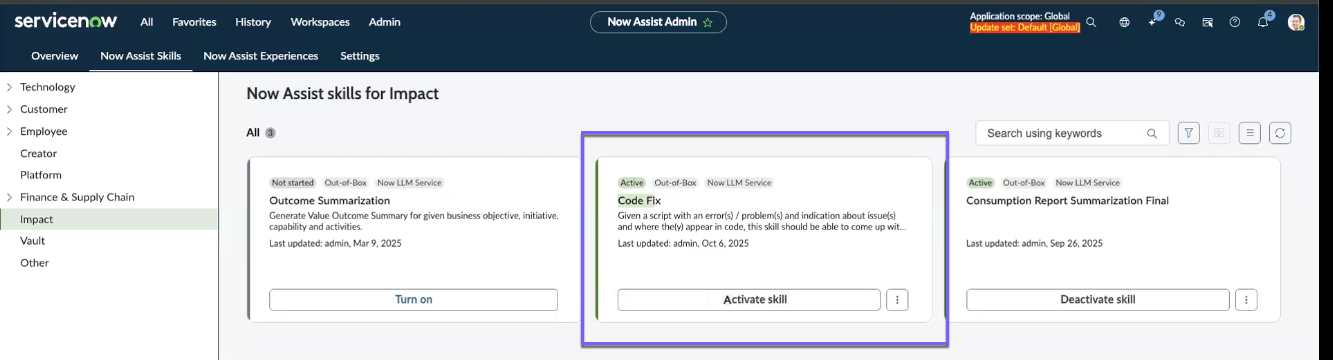The width and height of the screenshot is (1333, 360).
Task: Open the notifications bell icon
Action: [1263, 21]
